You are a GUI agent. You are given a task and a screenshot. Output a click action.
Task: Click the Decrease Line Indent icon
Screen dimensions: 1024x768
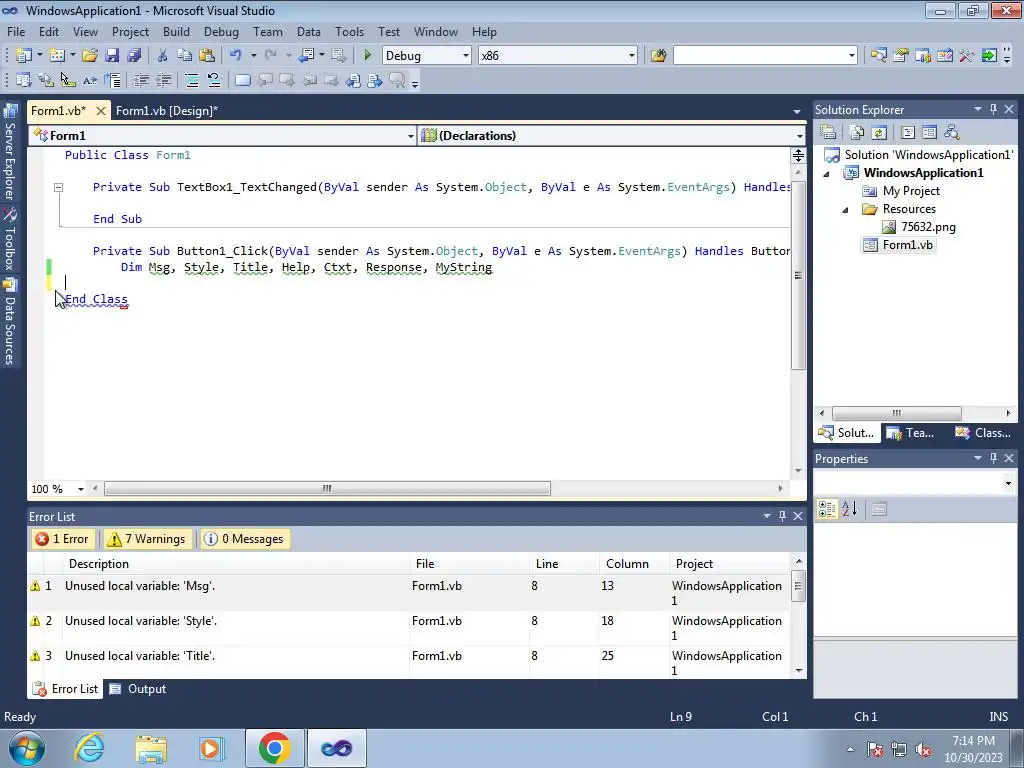pos(141,80)
